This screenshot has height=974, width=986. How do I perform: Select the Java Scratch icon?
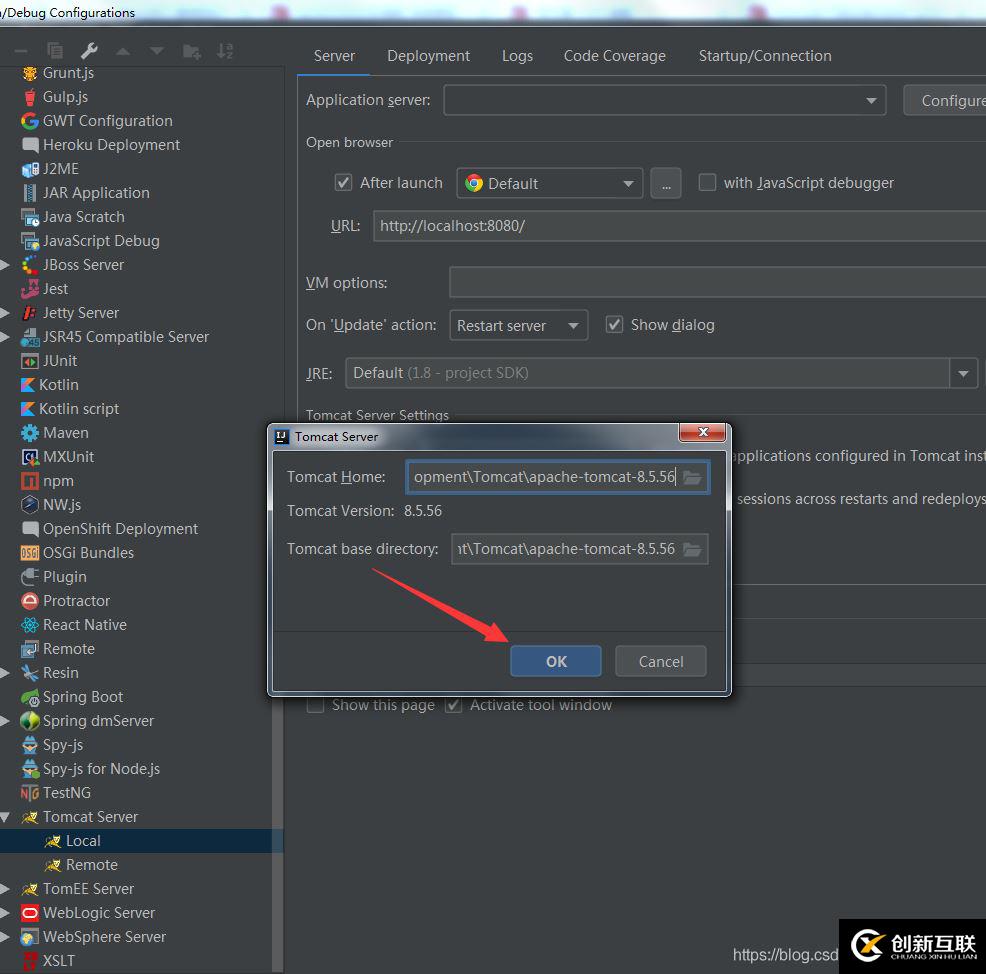tap(30, 217)
